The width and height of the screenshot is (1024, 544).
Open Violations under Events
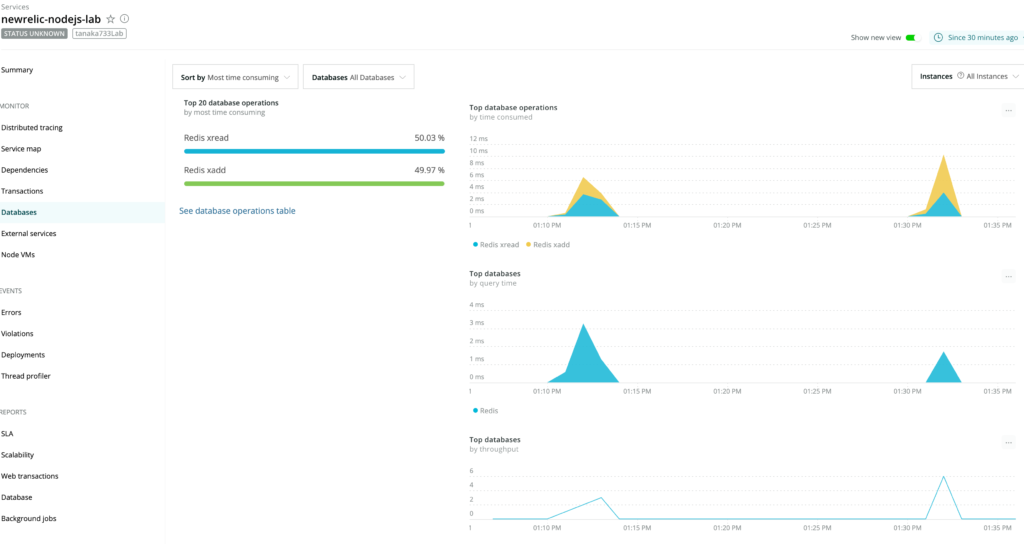click(x=17, y=334)
